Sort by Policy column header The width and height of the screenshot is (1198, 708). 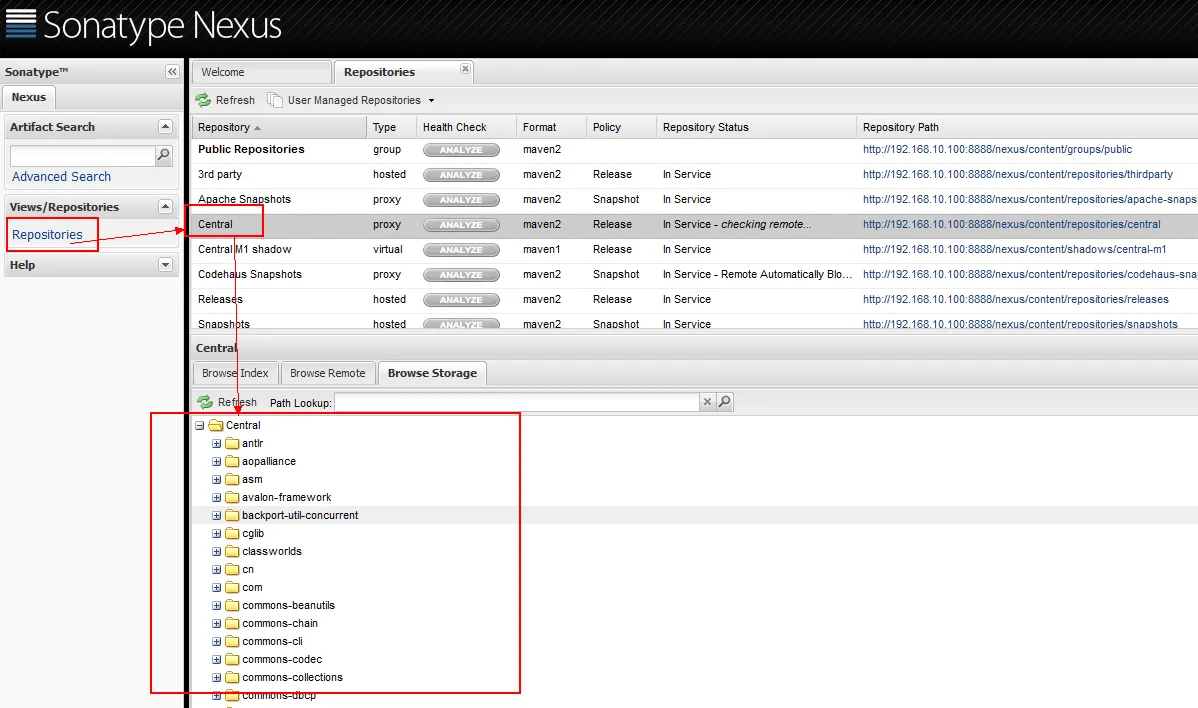621,127
